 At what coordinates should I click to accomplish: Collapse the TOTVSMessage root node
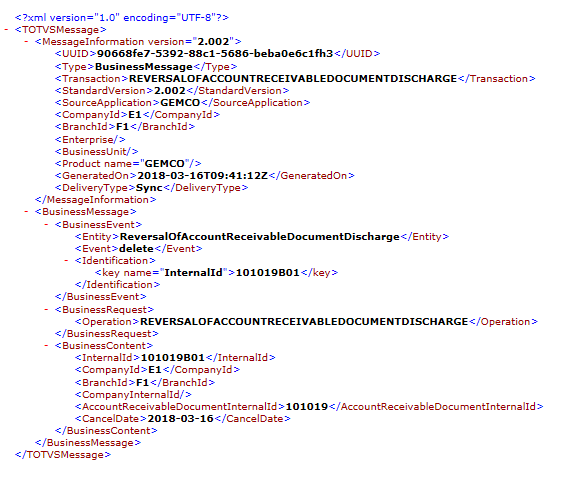tap(6, 29)
